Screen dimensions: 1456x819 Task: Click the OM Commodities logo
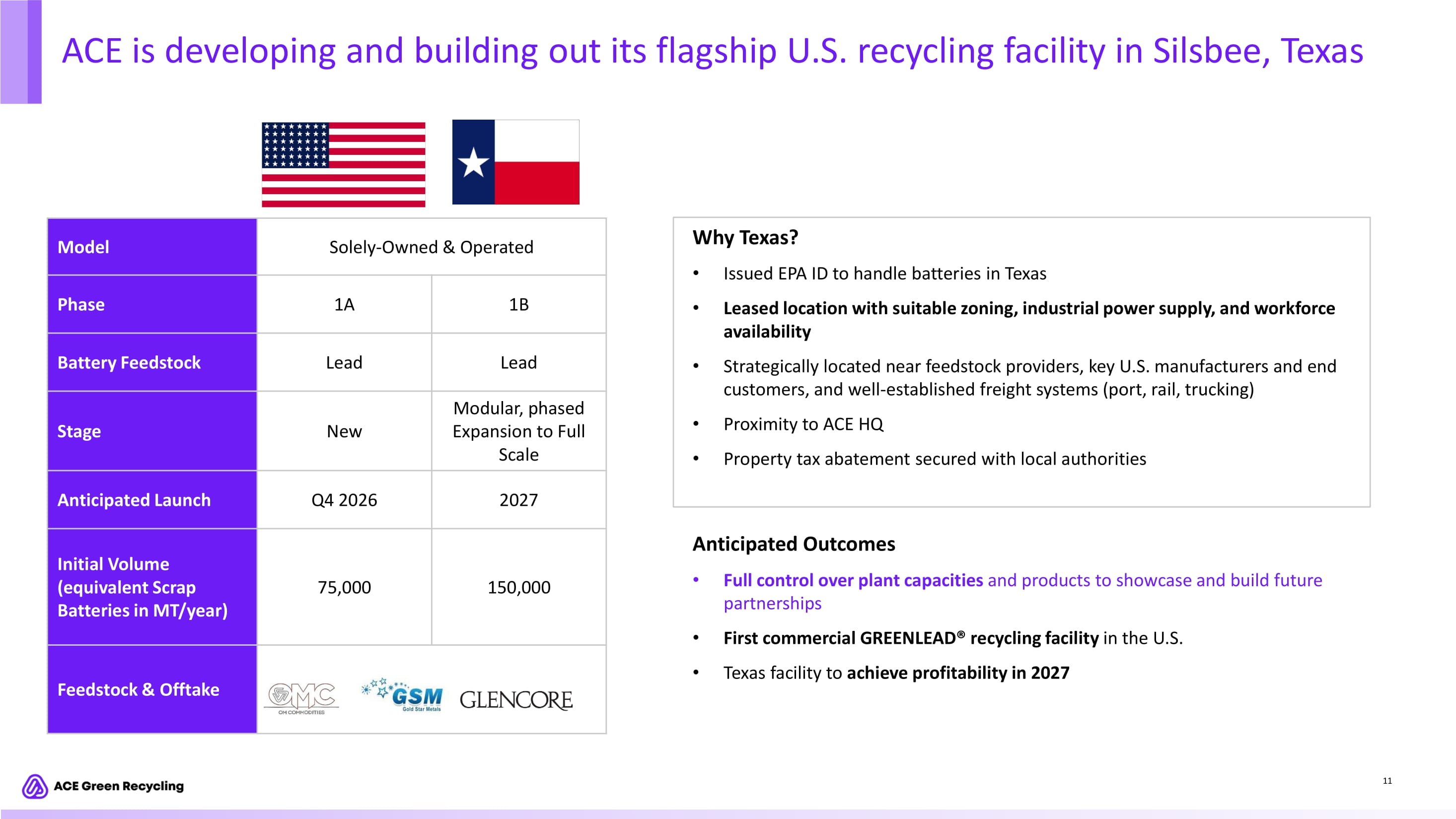[302, 698]
